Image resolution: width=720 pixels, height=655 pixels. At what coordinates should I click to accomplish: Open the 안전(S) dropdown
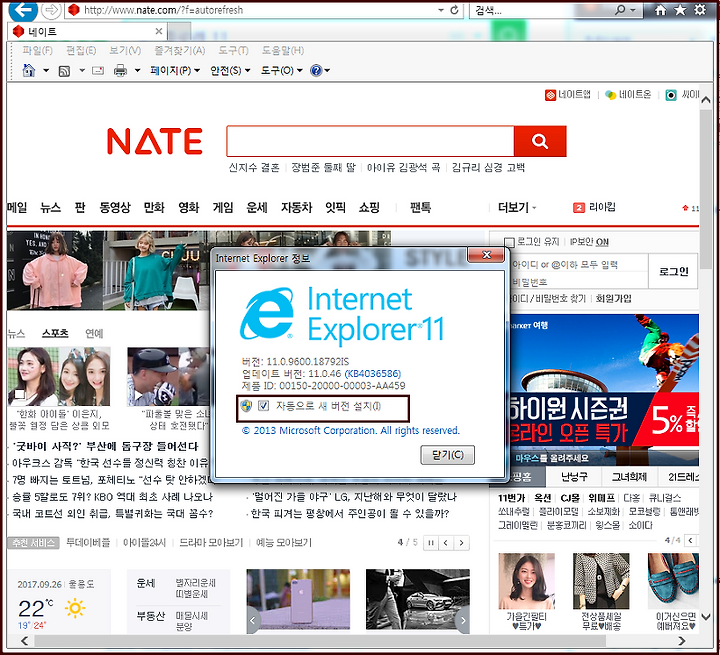(230, 70)
